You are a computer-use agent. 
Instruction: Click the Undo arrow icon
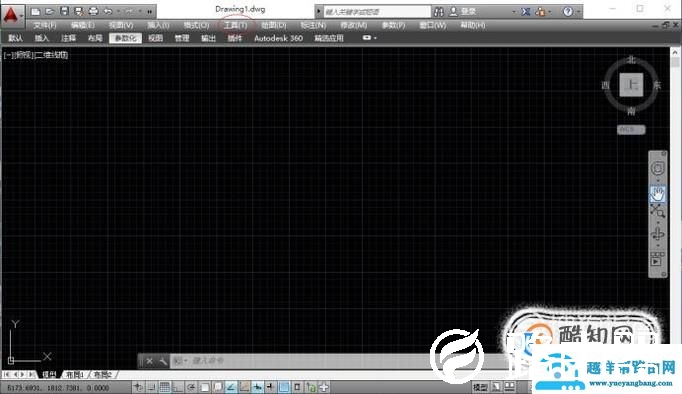[x=107, y=11]
